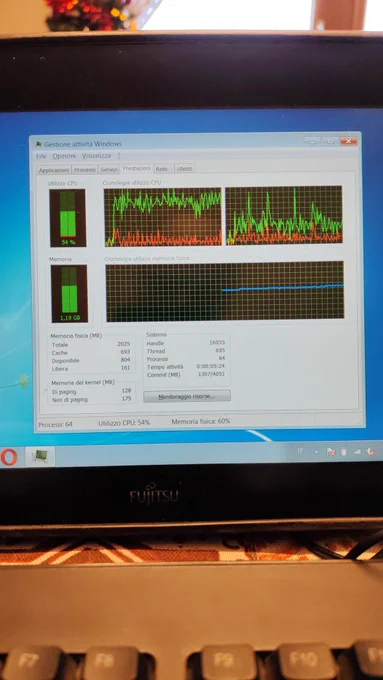Click the Cache value 693
This screenshot has height=680, width=383.
click(125, 352)
